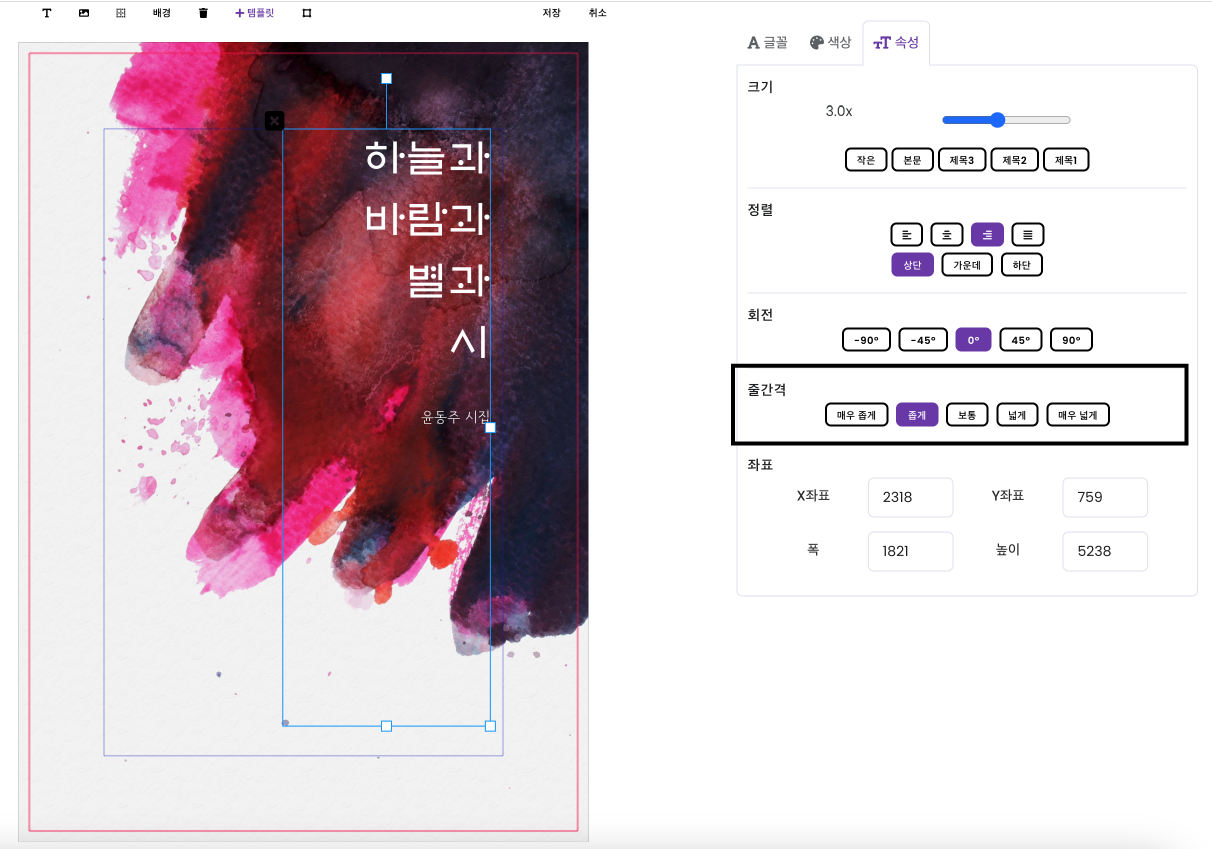The image size is (1212, 849).
Task: Choose the 제목3 size preset
Action: [x=962, y=160]
